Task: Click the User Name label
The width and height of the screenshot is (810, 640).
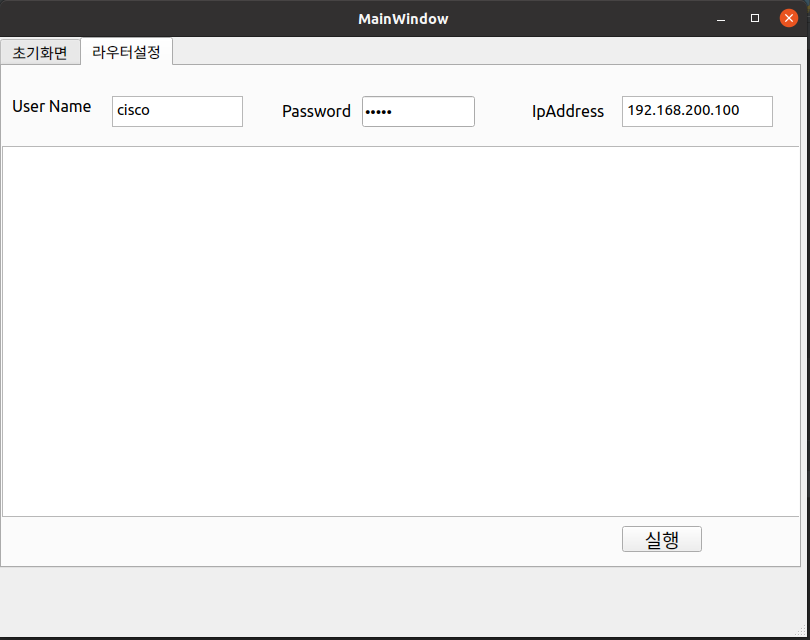Action: pos(52,106)
